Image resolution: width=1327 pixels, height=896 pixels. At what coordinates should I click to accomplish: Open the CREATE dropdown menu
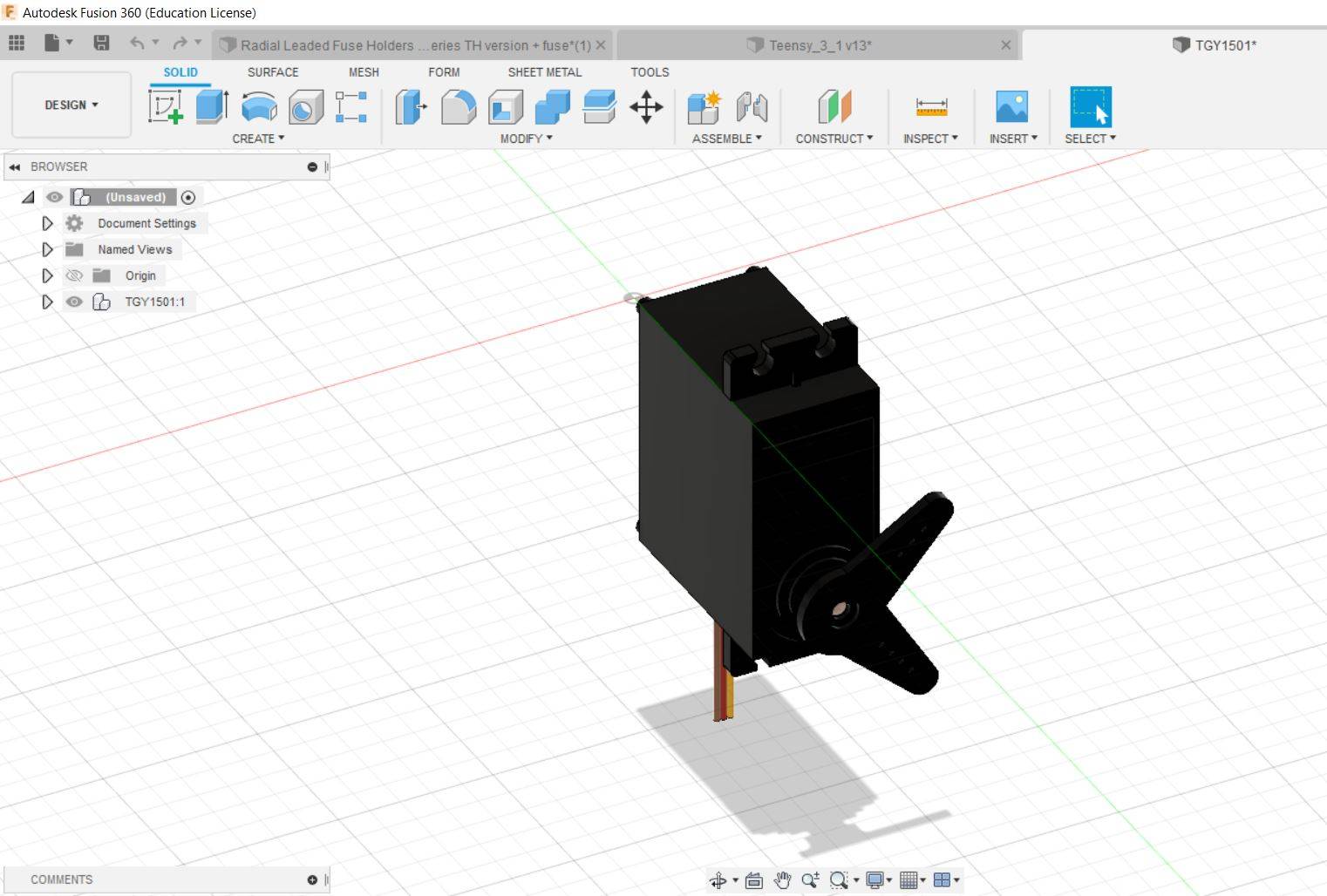click(x=258, y=139)
